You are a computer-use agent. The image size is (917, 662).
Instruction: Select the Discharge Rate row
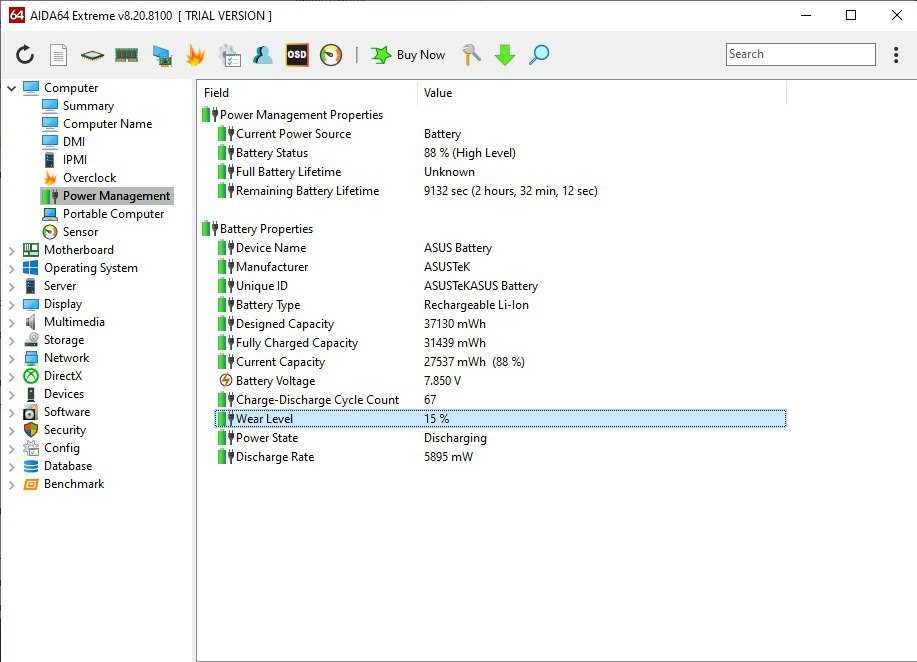point(501,457)
